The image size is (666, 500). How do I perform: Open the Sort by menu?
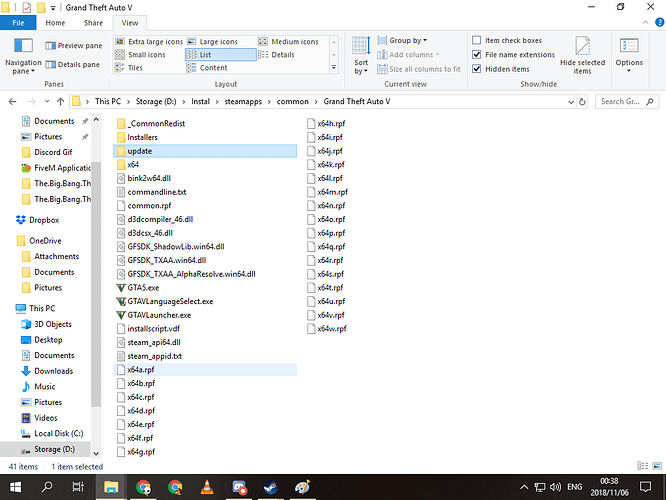[x=361, y=56]
